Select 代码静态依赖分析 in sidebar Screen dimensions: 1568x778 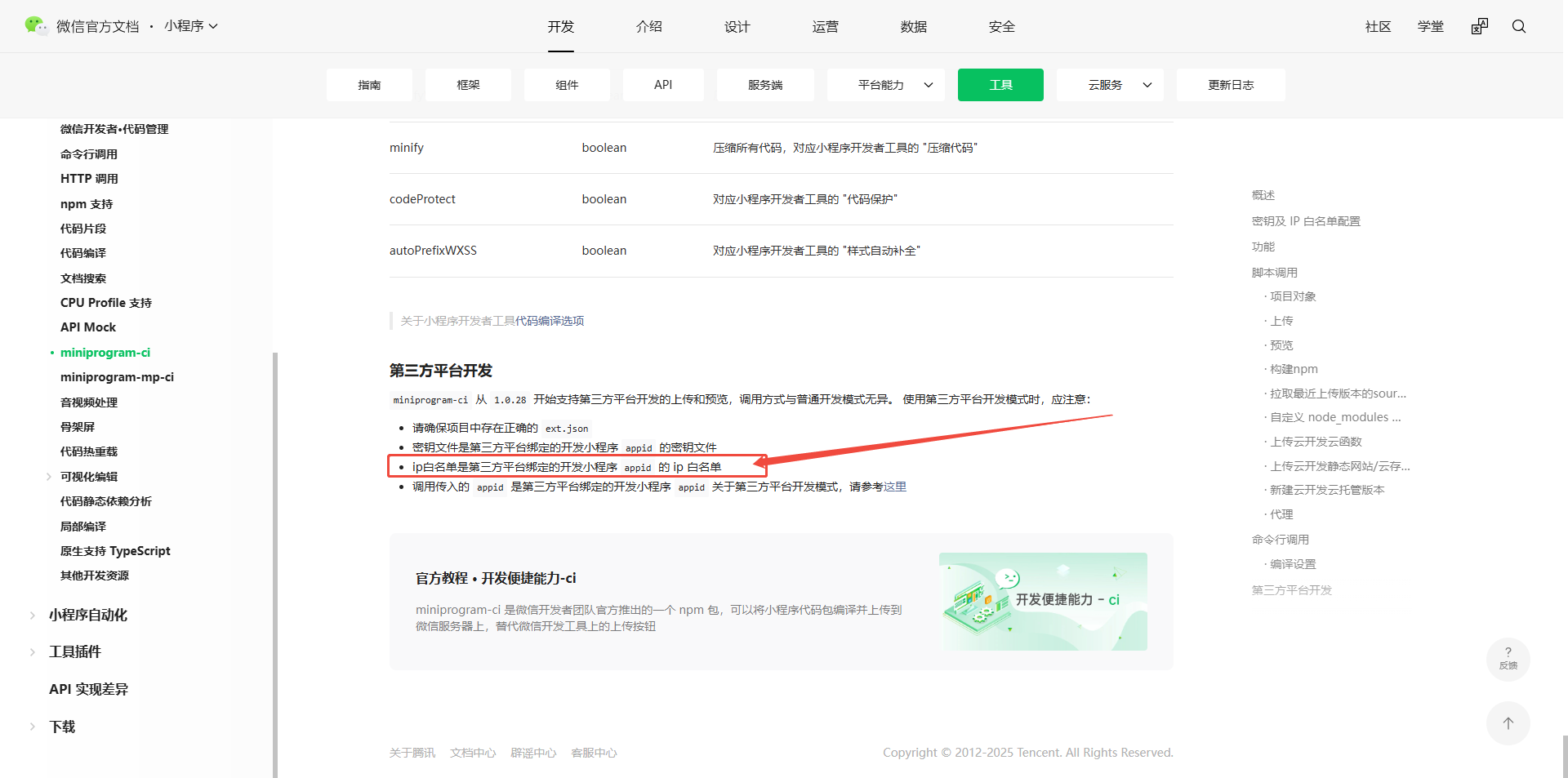(106, 501)
